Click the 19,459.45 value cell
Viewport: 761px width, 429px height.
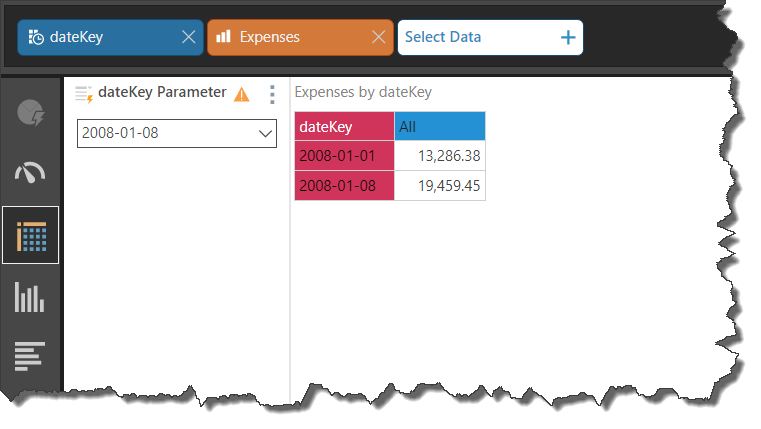pos(440,186)
